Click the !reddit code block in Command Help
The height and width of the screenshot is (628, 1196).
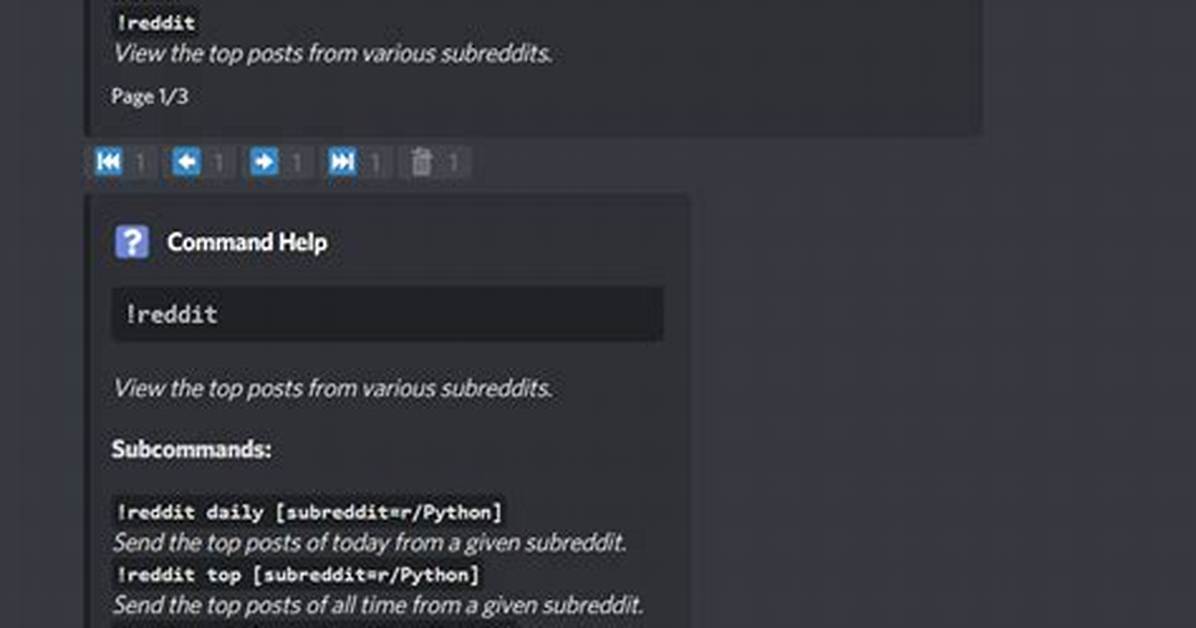(387, 314)
